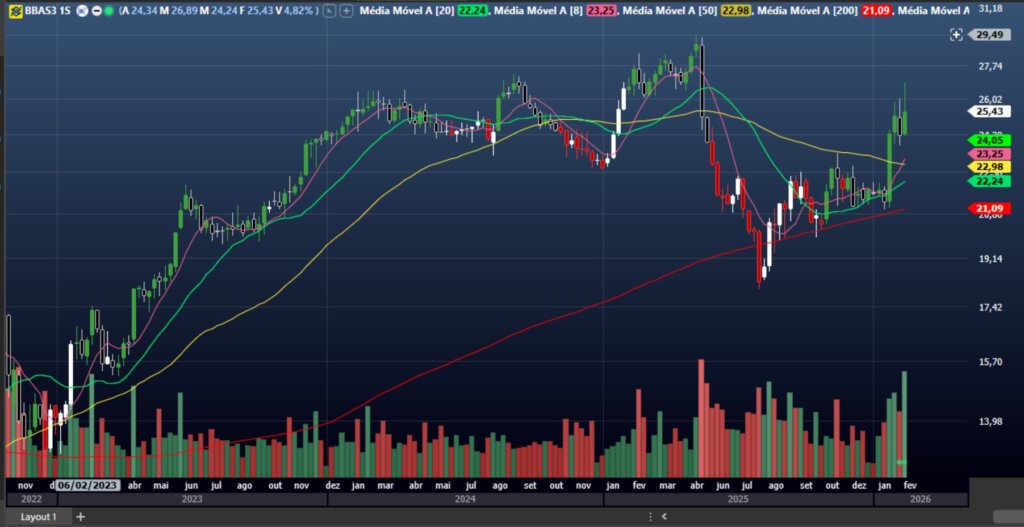The width and height of the screenshot is (1024, 527).
Task: Click the crosshair icon next to 29,49
Action: click(x=956, y=34)
